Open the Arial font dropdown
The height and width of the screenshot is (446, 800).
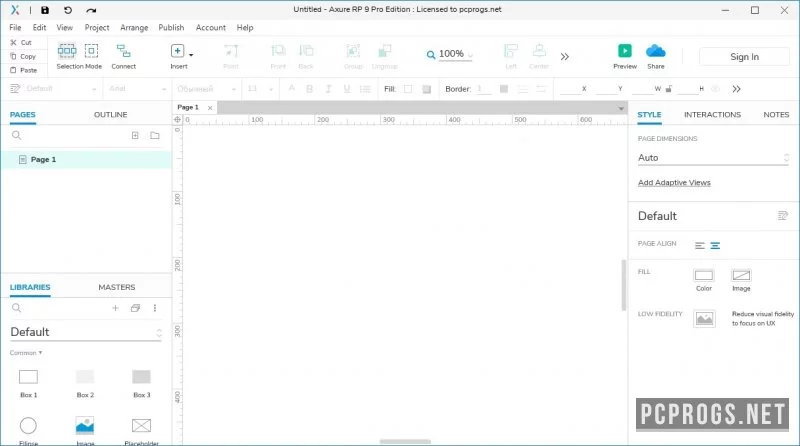pos(137,89)
